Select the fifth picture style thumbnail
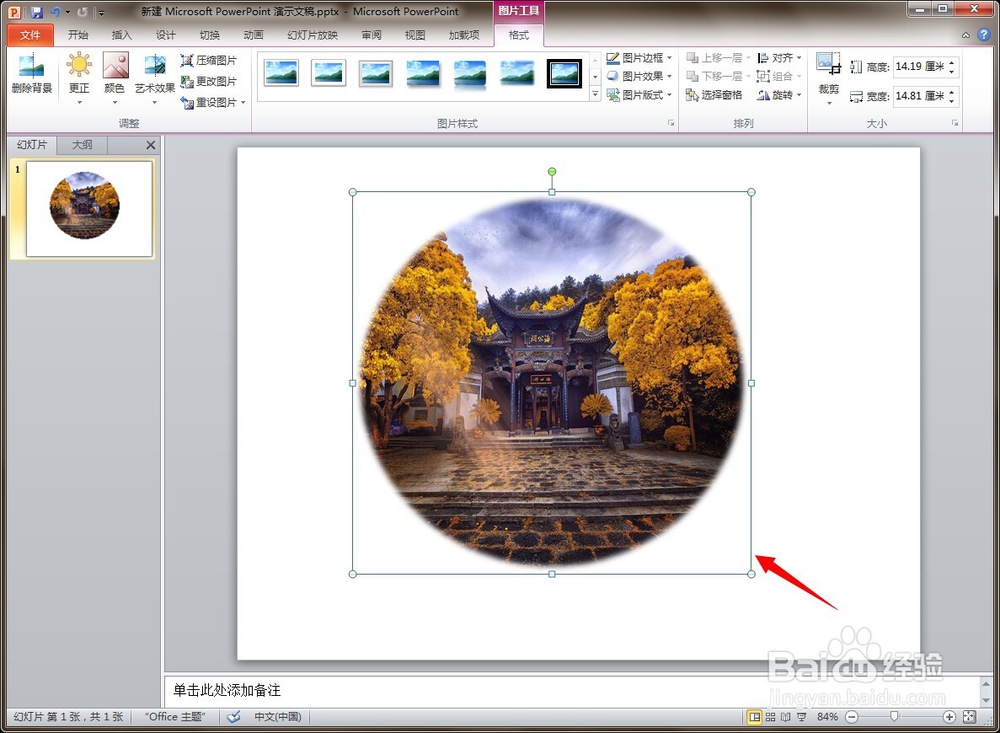This screenshot has width=1000, height=733. point(470,73)
